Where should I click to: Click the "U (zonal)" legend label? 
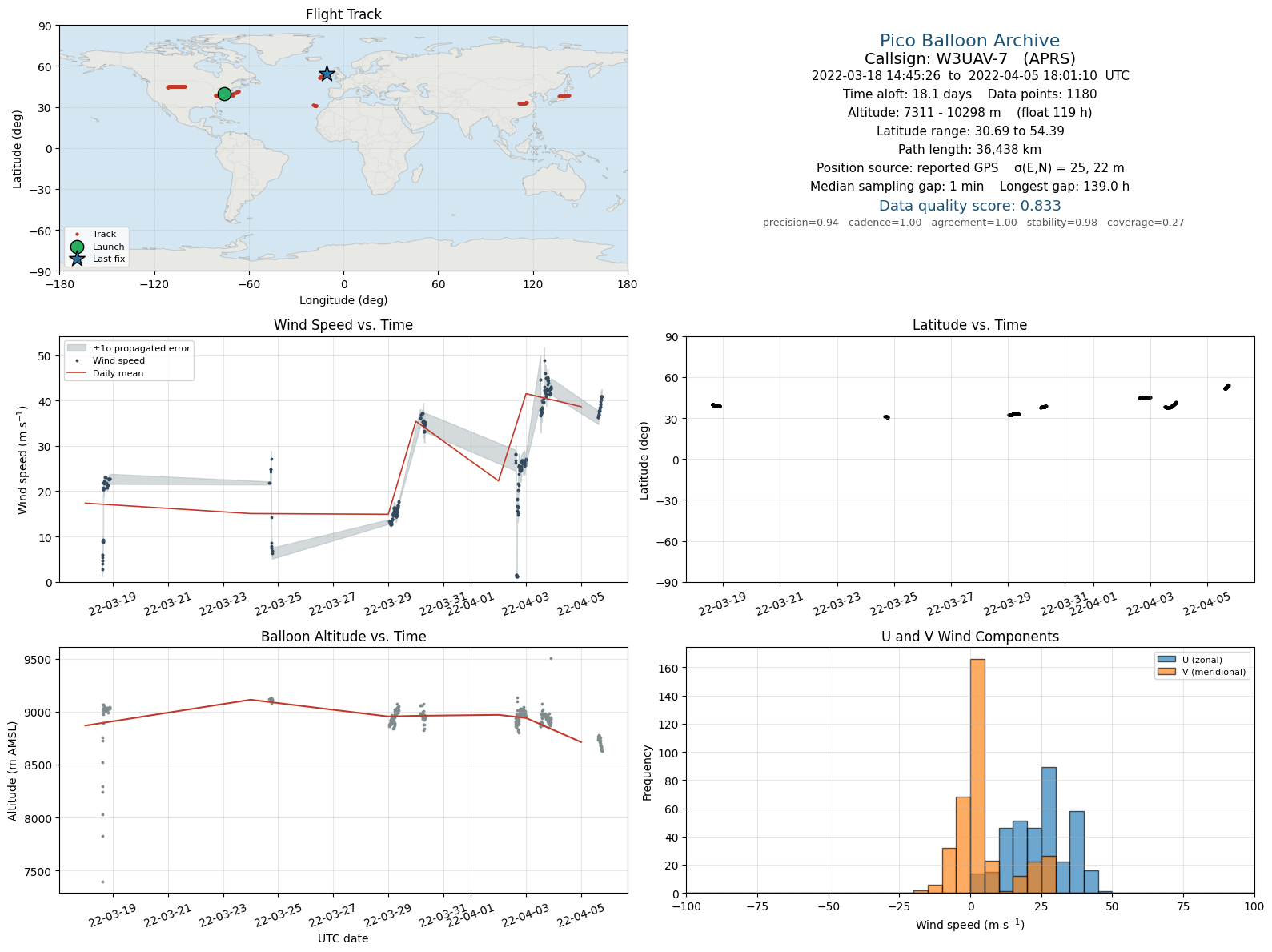click(x=1202, y=660)
